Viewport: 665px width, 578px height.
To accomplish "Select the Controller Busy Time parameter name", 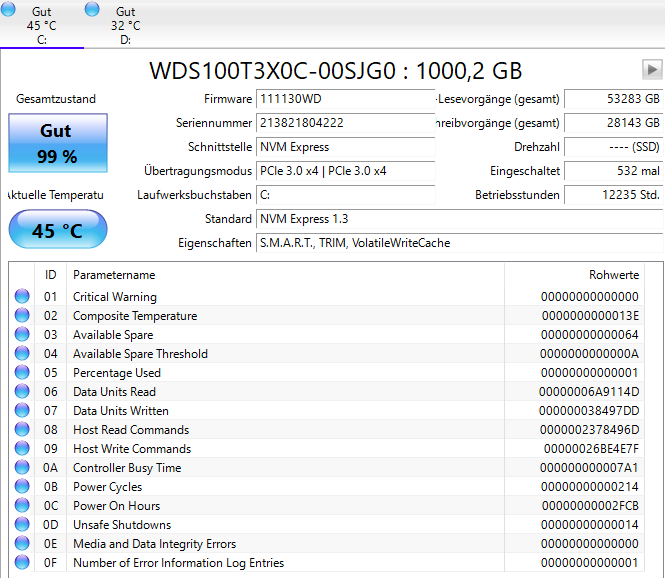I will (127, 468).
